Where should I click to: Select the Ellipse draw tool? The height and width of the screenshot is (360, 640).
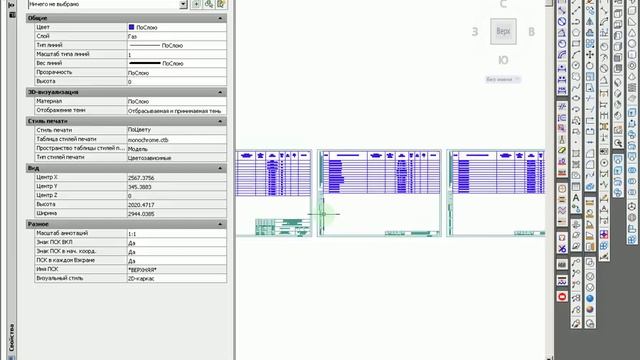pos(576,98)
